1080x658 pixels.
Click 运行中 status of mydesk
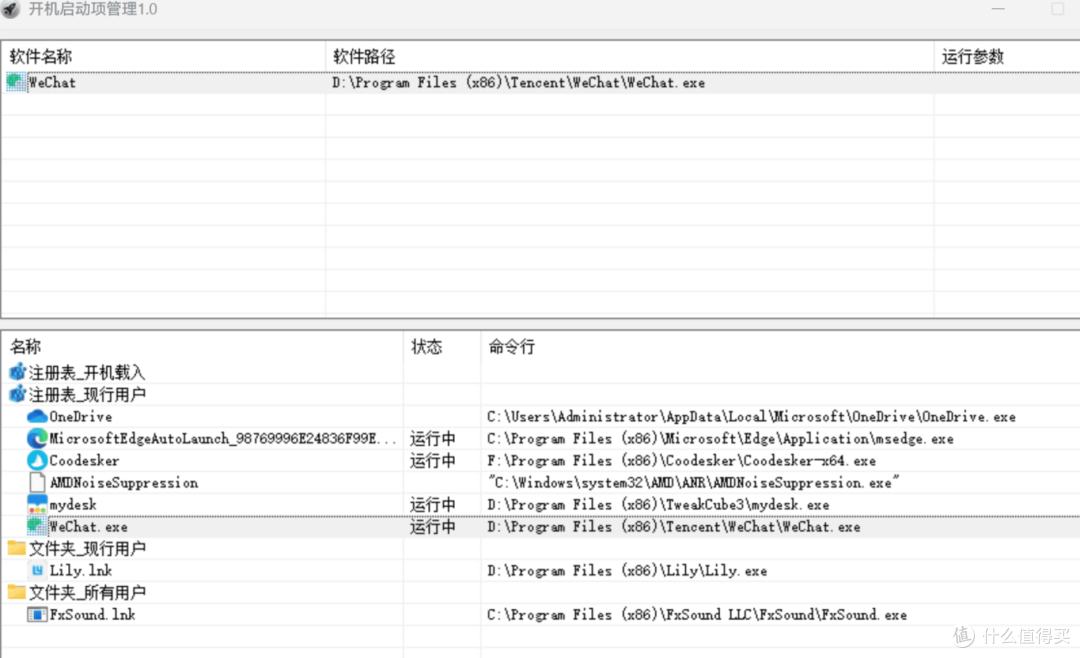(x=433, y=505)
